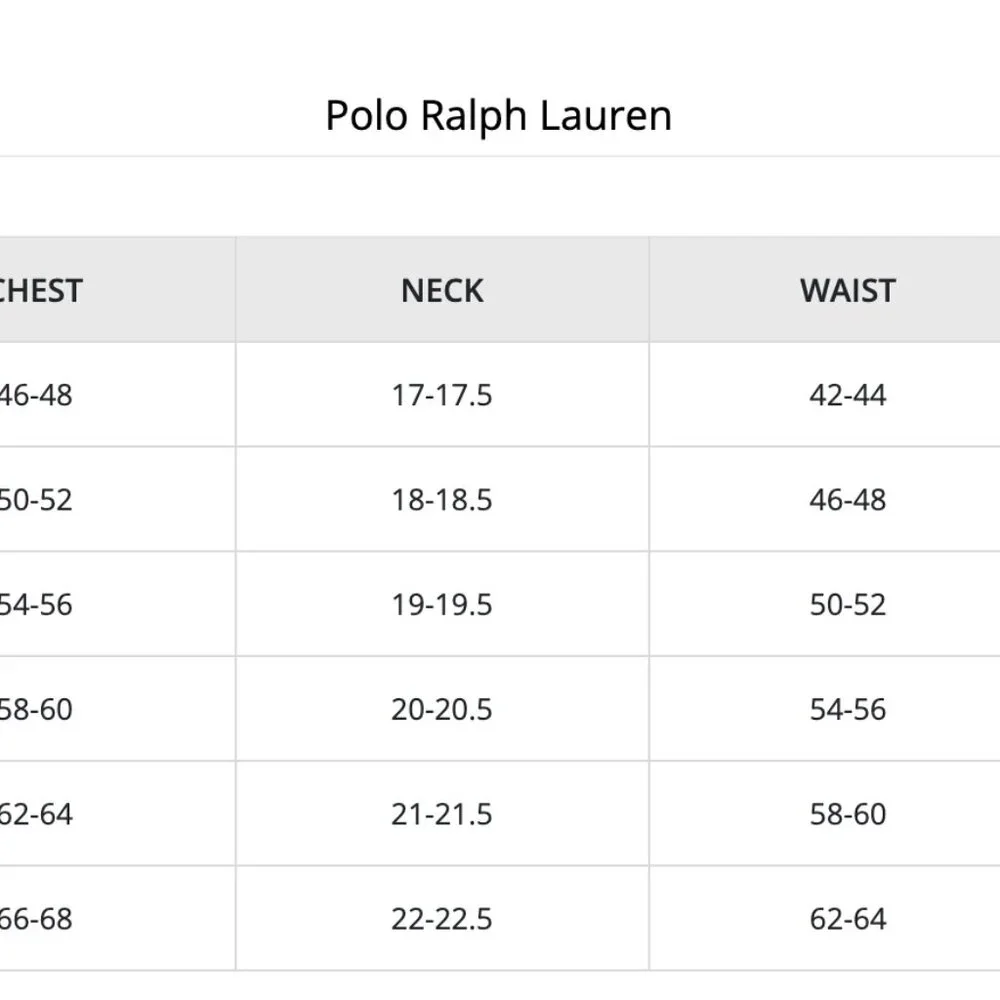
Task: Click neck size 21-21.5 cell
Action: point(442,814)
